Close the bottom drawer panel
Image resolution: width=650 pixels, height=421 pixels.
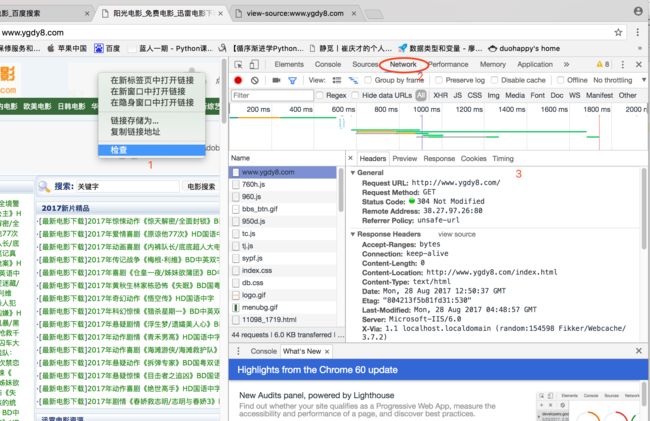point(639,351)
